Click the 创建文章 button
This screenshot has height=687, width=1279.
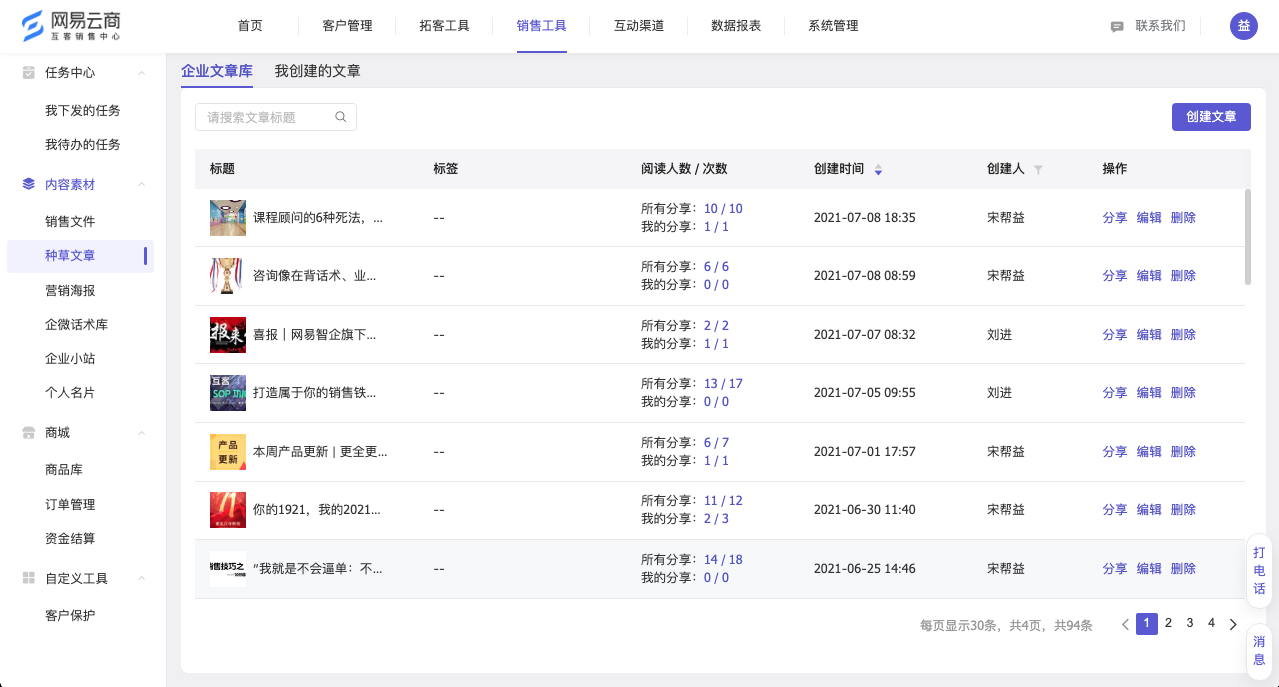1211,117
